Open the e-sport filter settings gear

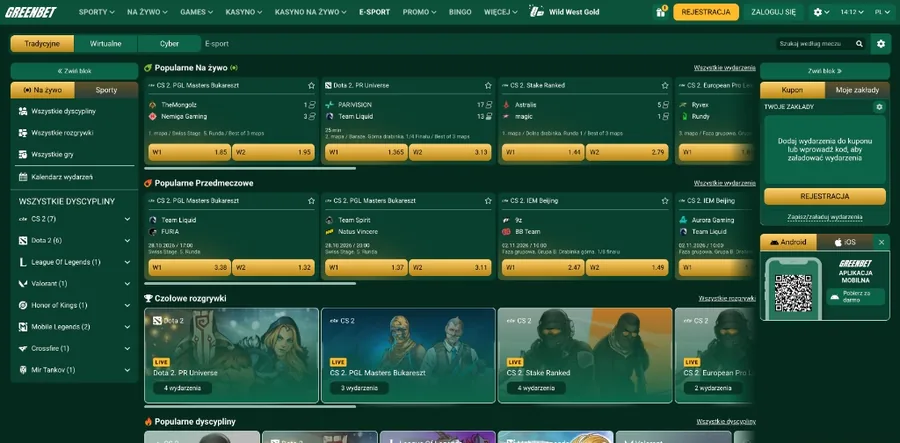(x=880, y=44)
